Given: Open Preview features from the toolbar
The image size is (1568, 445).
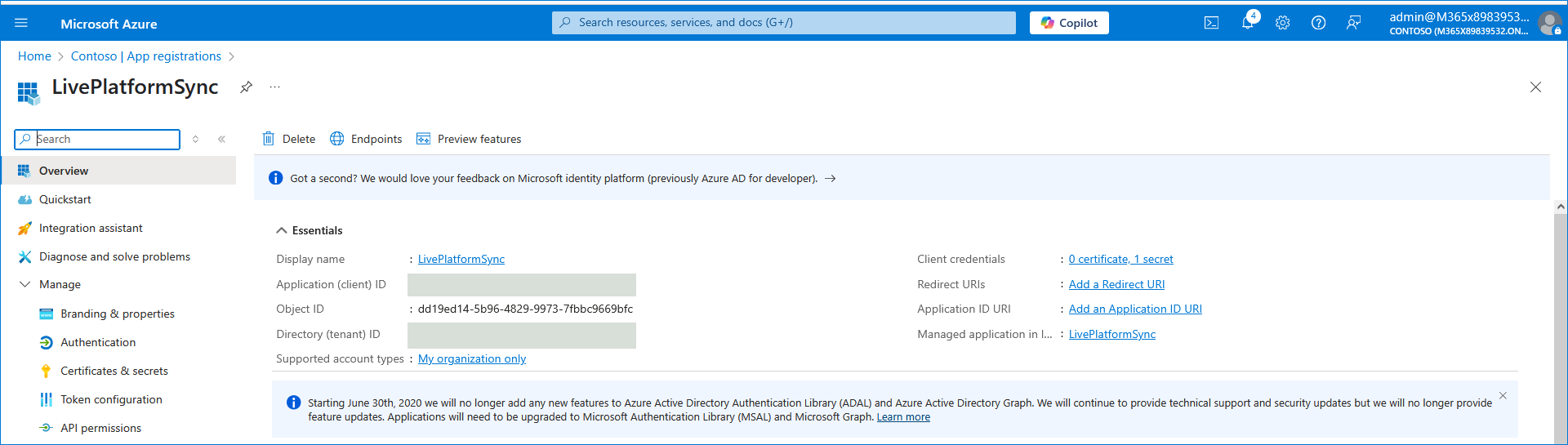Looking at the screenshot, I should pos(469,139).
